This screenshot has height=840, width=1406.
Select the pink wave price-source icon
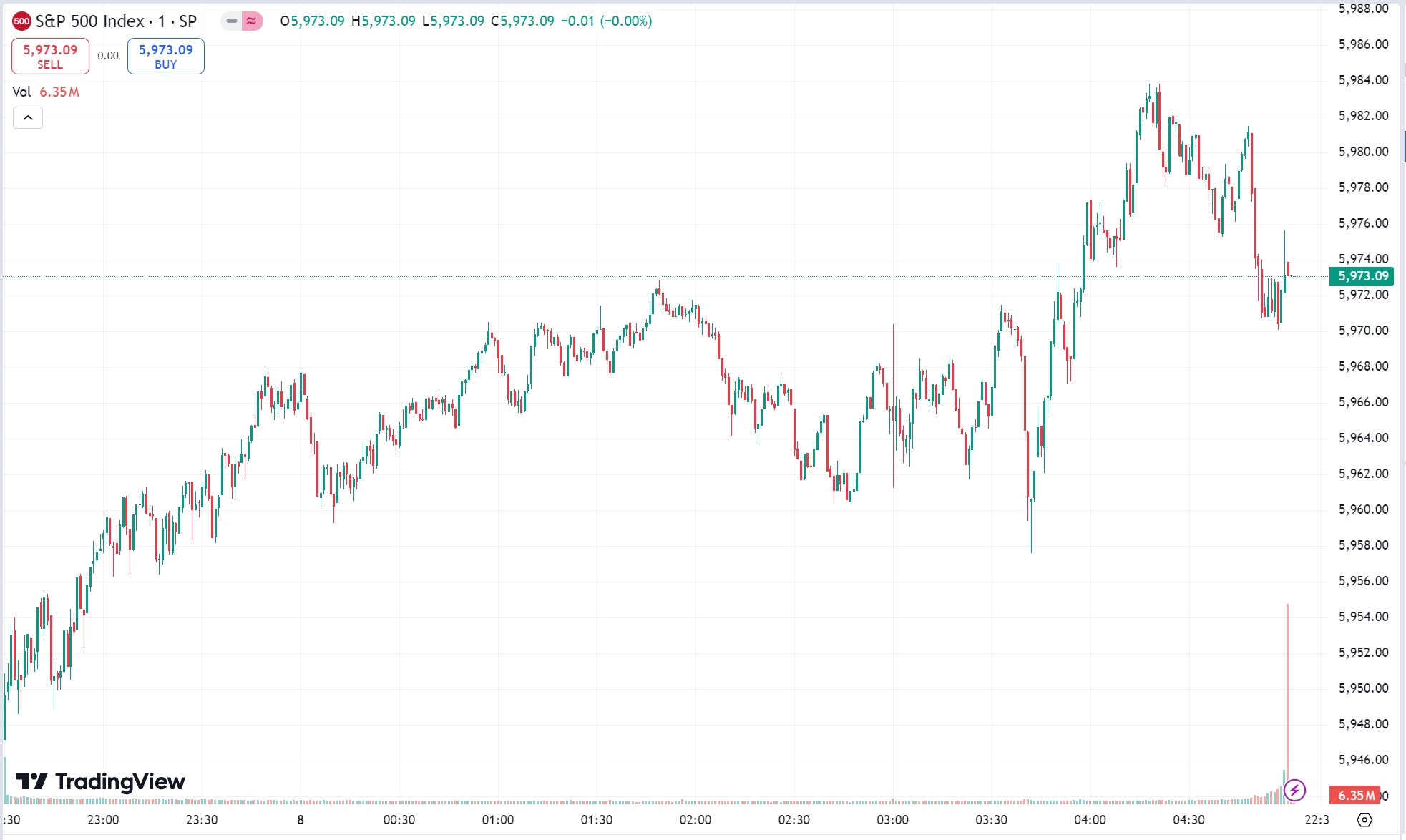250,22
